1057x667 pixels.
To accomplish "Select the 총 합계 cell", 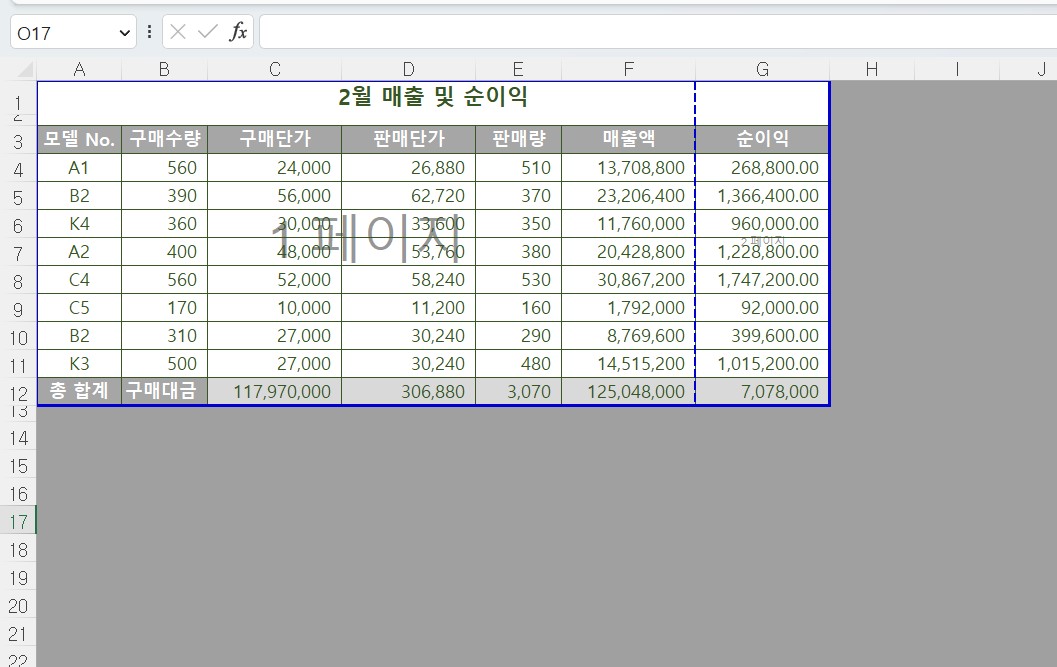I will click(79, 391).
